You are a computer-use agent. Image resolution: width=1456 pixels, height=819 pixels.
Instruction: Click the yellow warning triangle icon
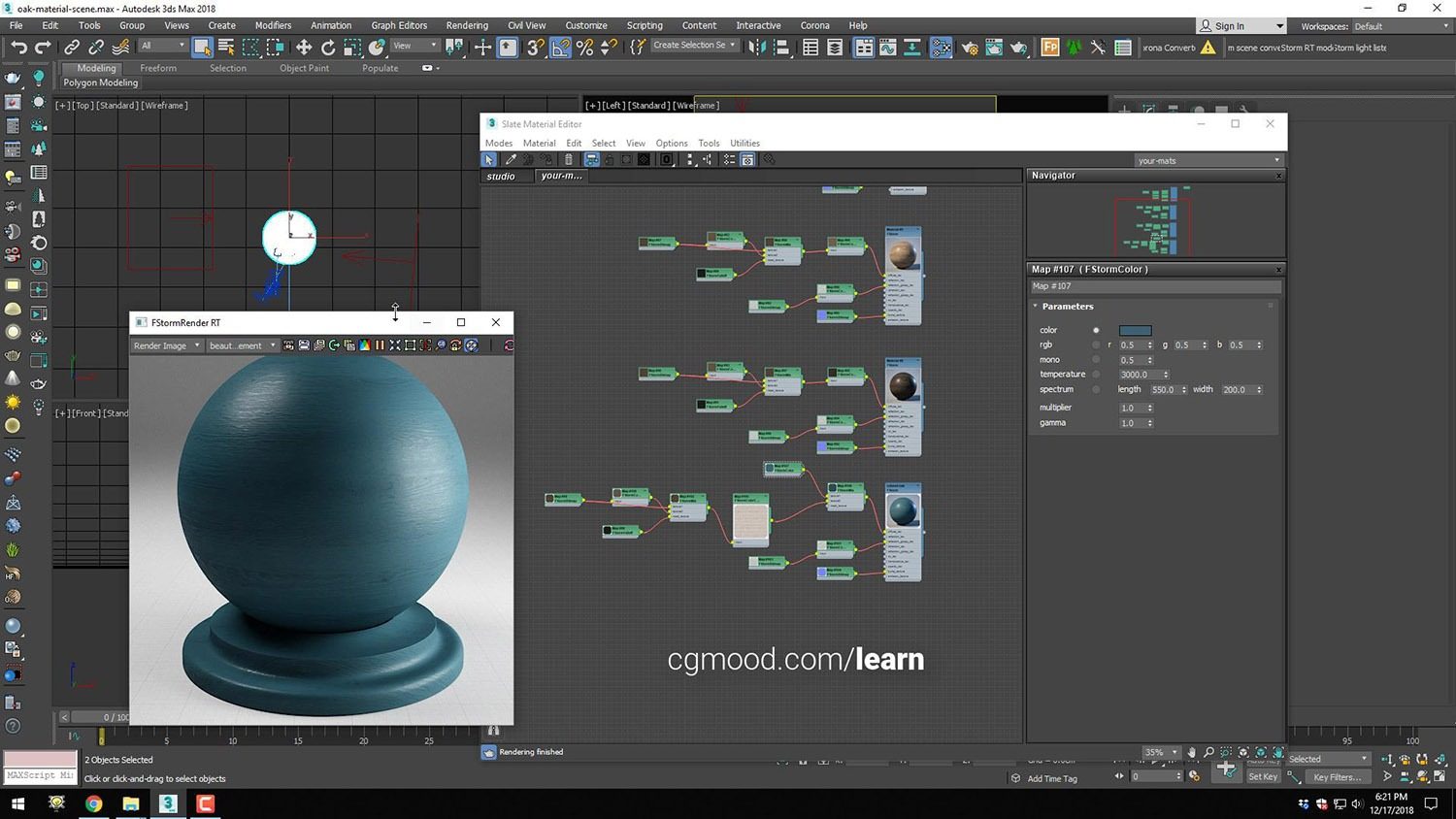1208,47
